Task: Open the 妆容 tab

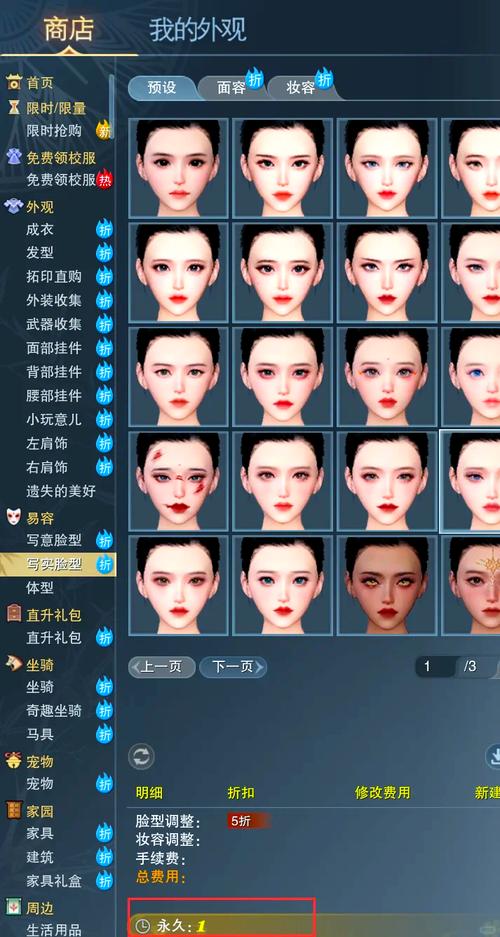Action: [x=300, y=88]
